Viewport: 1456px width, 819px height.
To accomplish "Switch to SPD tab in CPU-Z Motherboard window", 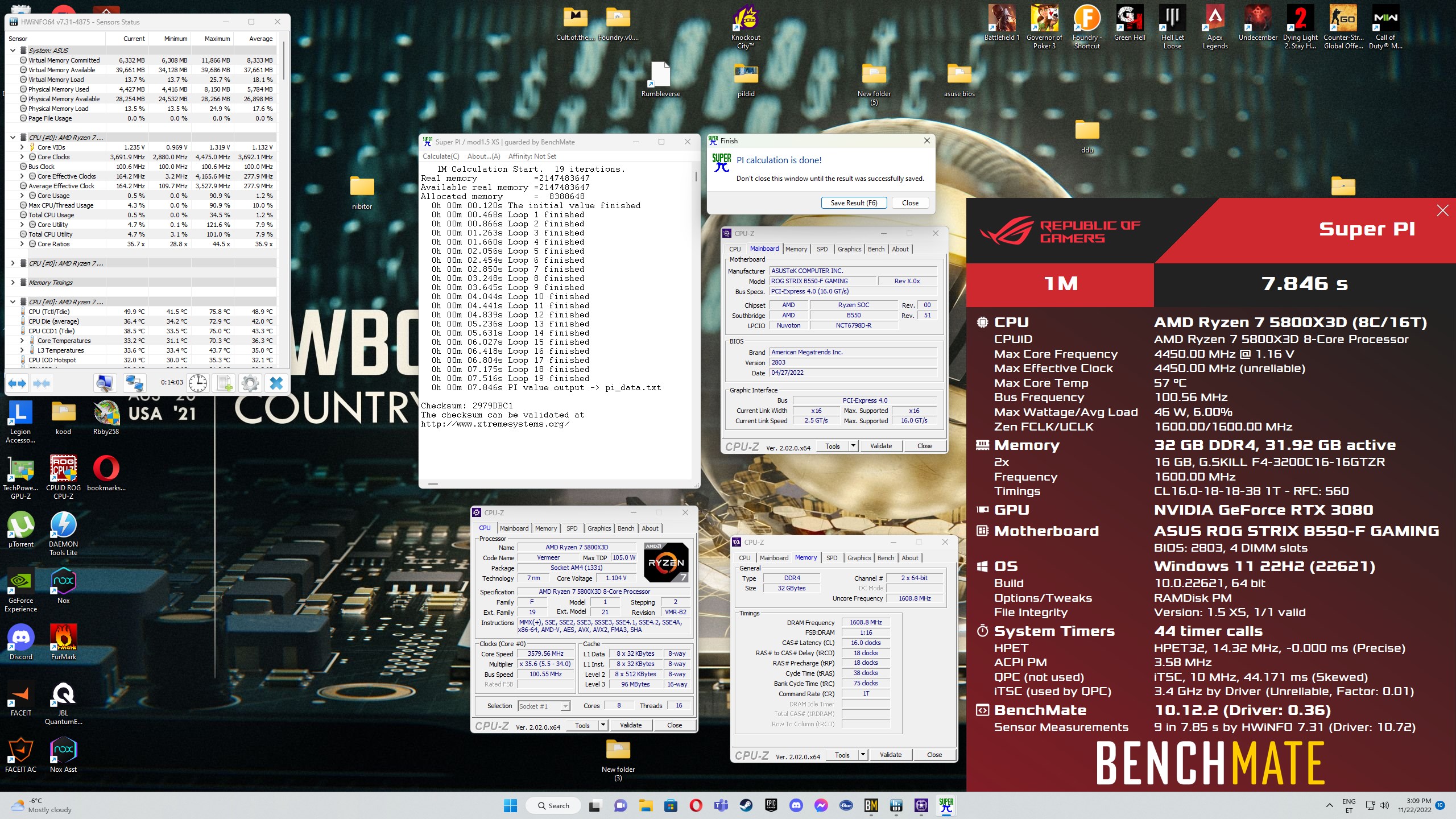I will [x=822, y=249].
